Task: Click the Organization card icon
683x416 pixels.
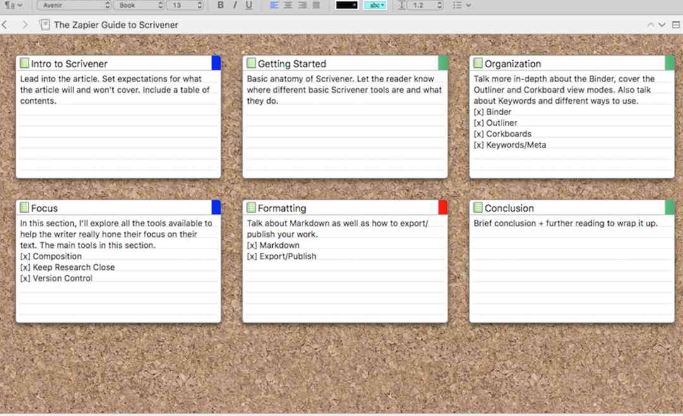Action: pos(478,63)
